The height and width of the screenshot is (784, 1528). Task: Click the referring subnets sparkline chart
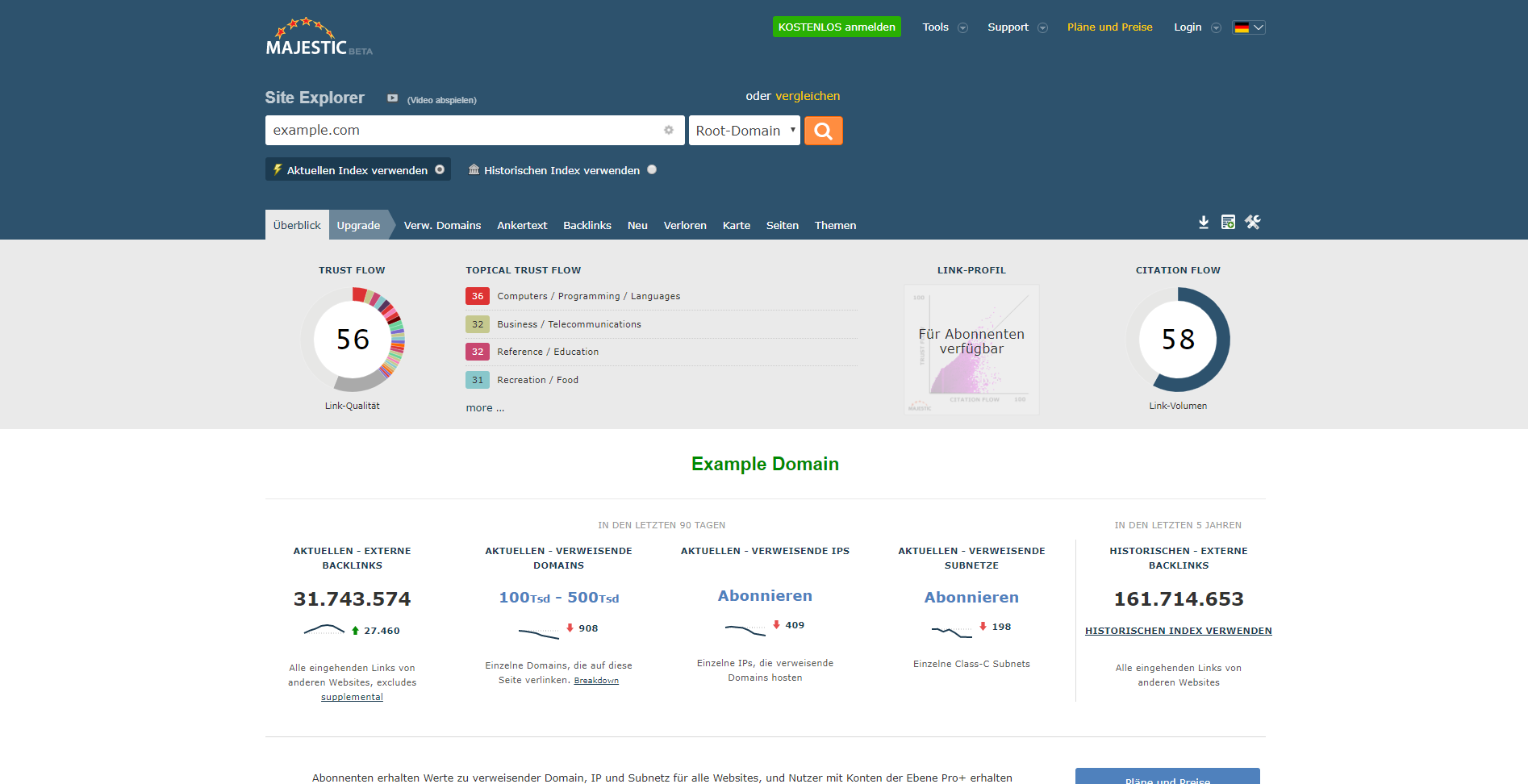tap(952, 632)
